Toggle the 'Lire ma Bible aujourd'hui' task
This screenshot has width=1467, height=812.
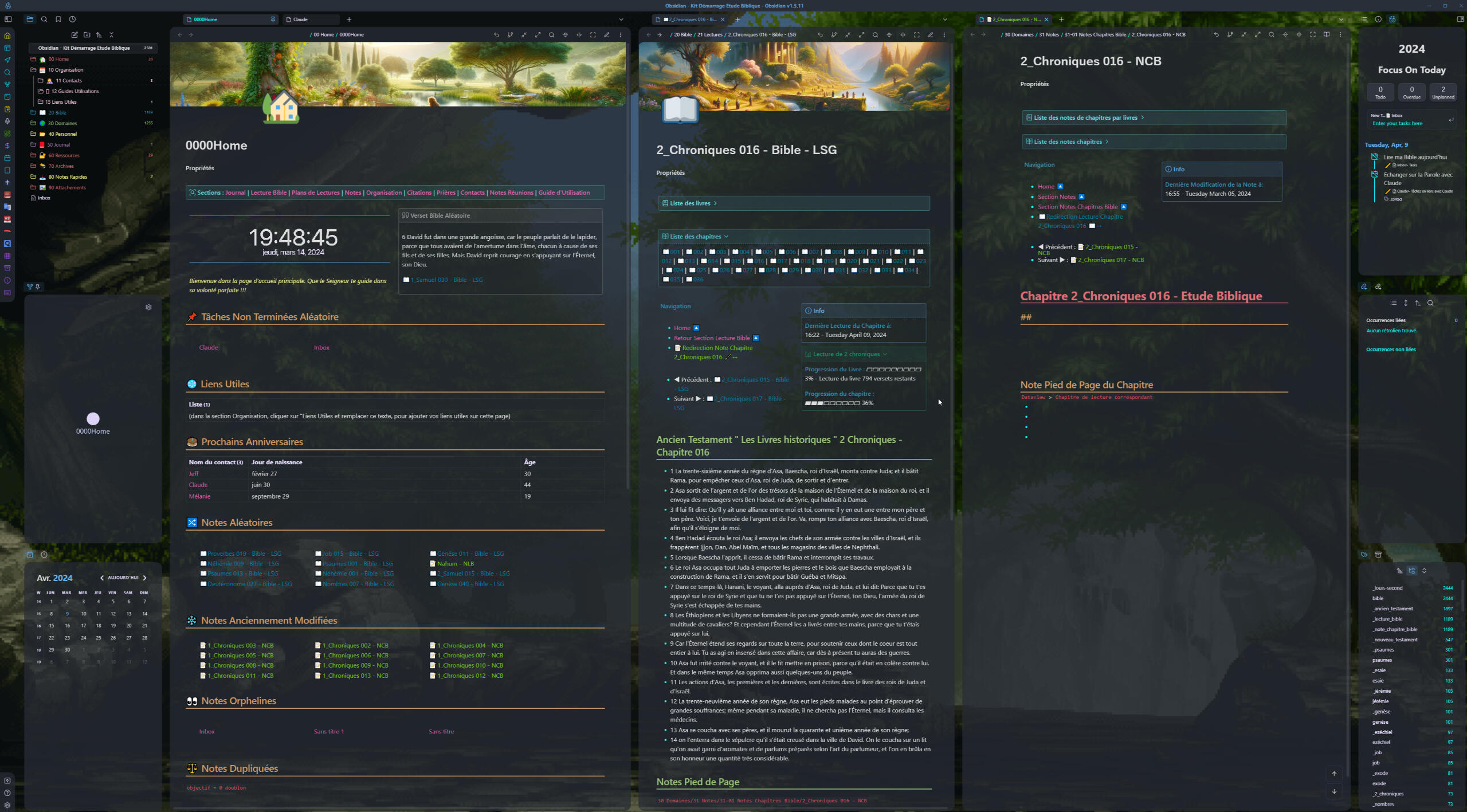pos(1375,156)
